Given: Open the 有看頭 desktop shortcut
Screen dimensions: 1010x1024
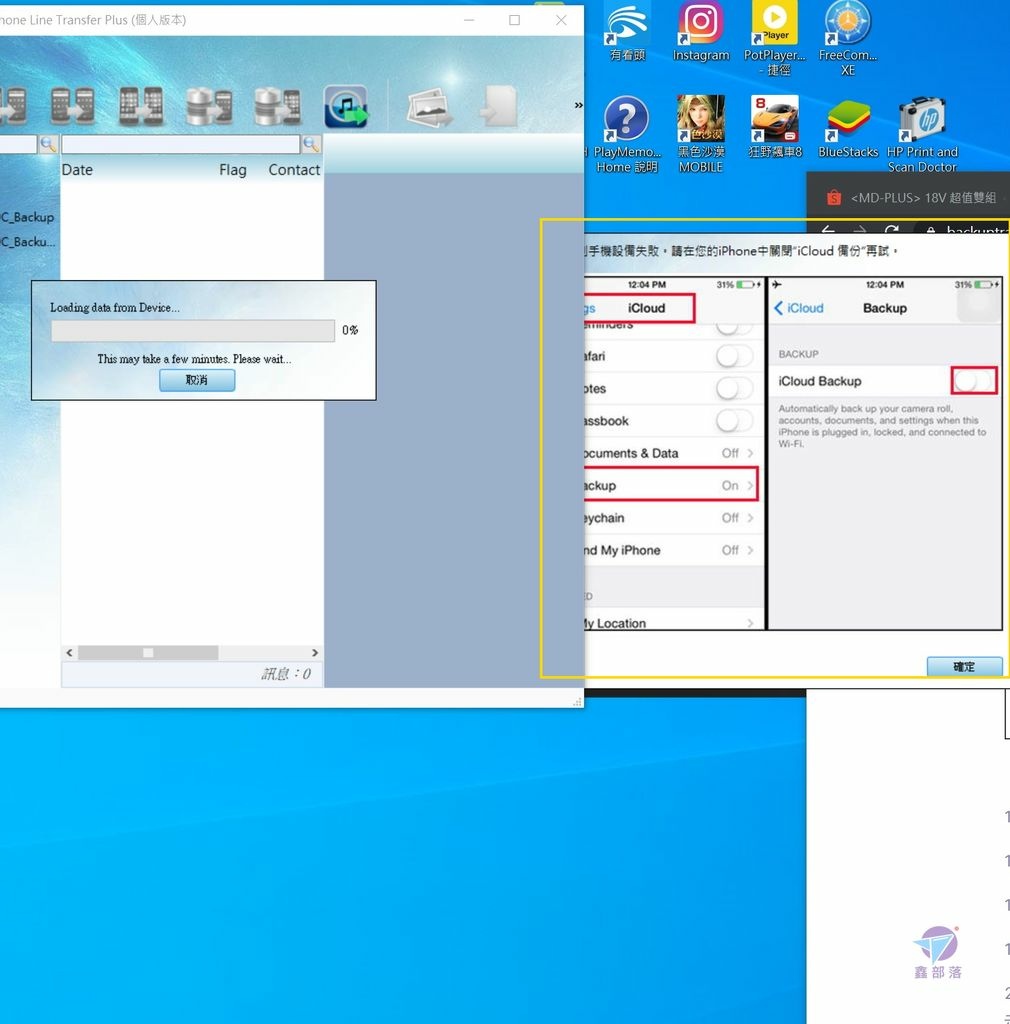Looking at the screenshot, I should tap(627, 31).
